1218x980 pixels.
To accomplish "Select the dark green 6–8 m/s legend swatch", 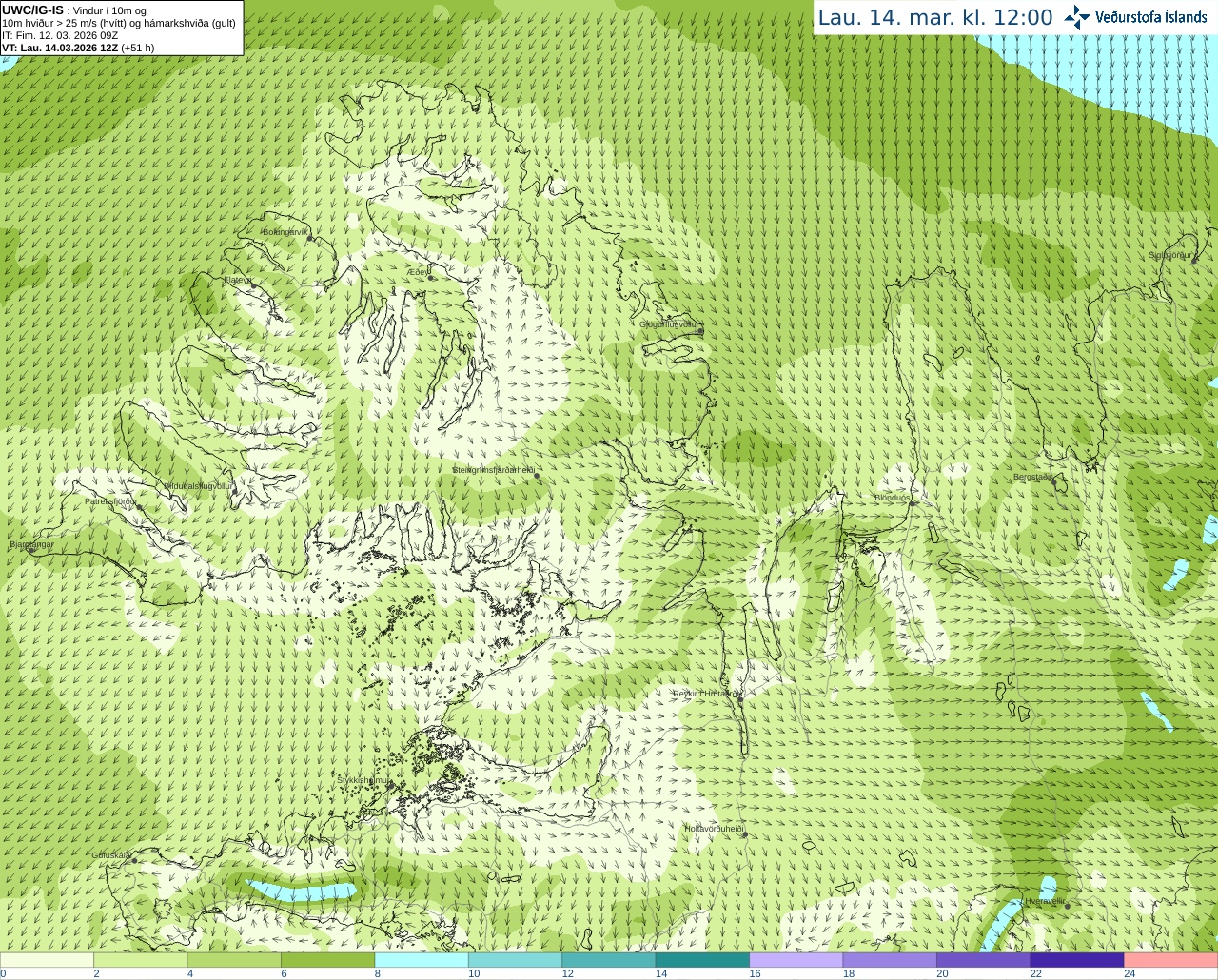I will point(327,960).
